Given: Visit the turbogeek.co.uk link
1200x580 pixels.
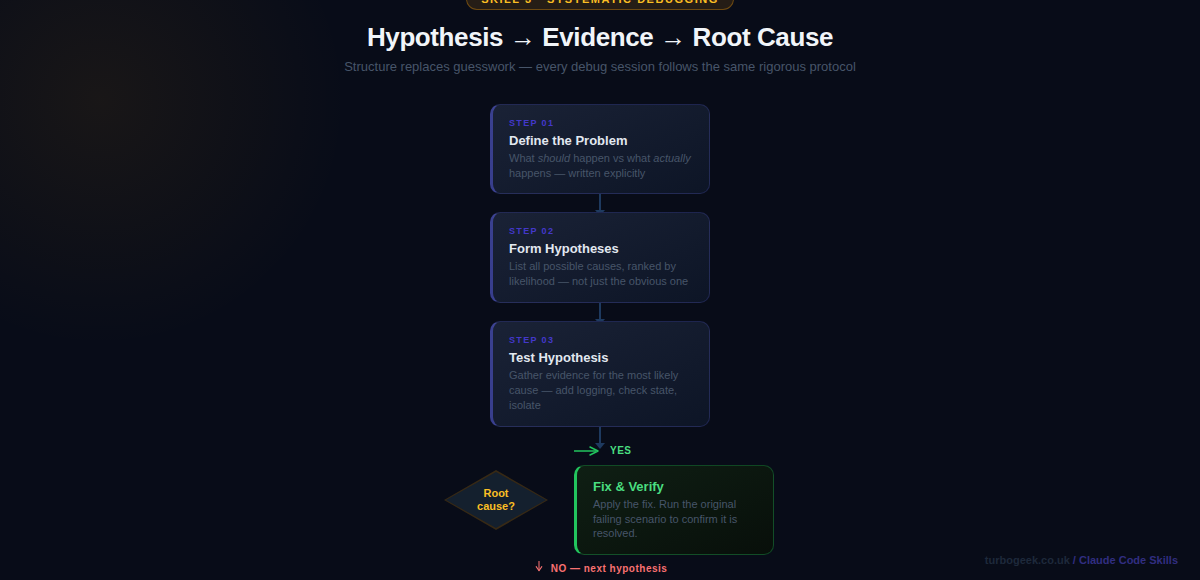Looking at the screenshot, I should [x=1027, y=560].
